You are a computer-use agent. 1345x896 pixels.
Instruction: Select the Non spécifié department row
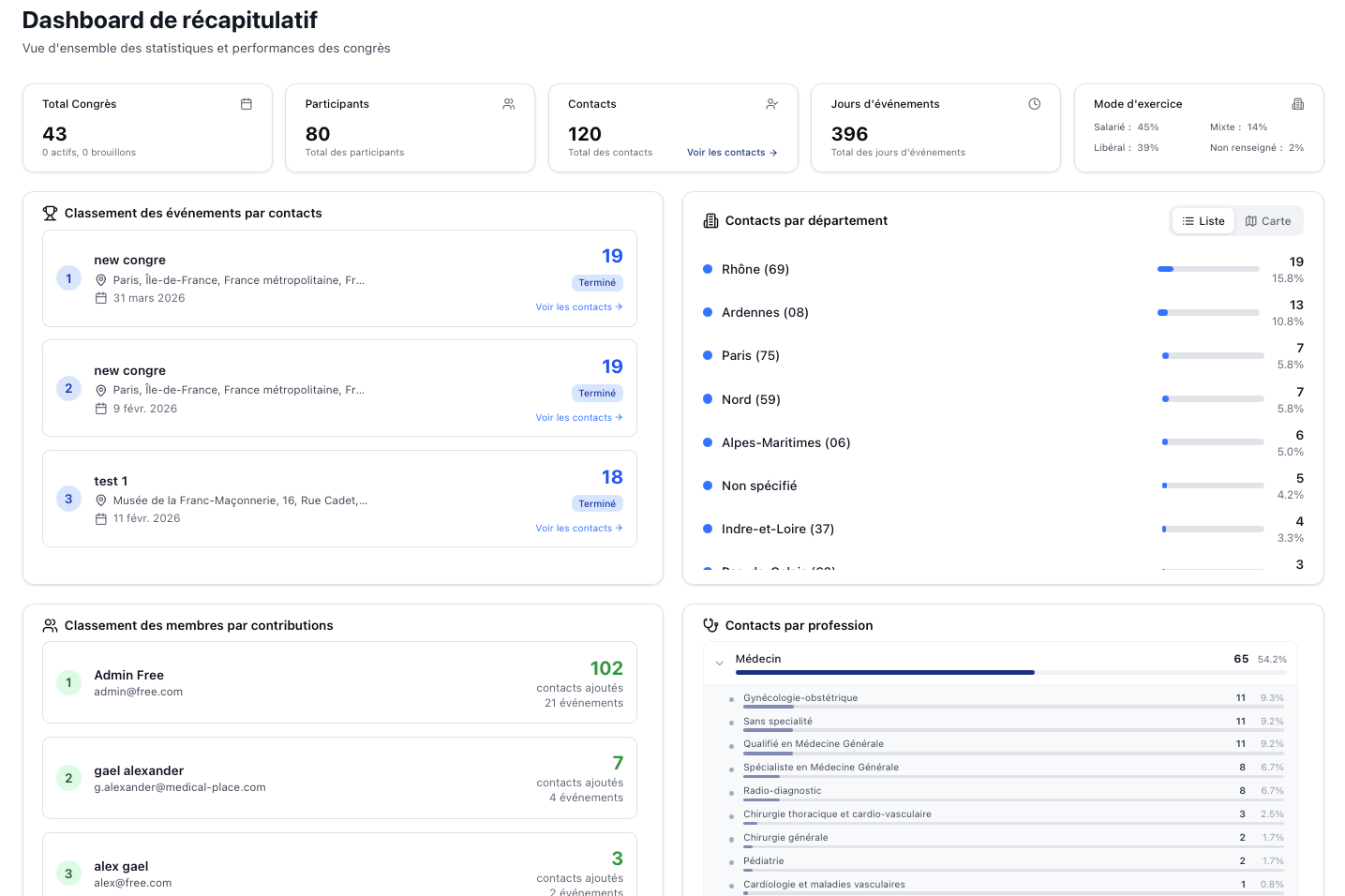[1003, 485]
